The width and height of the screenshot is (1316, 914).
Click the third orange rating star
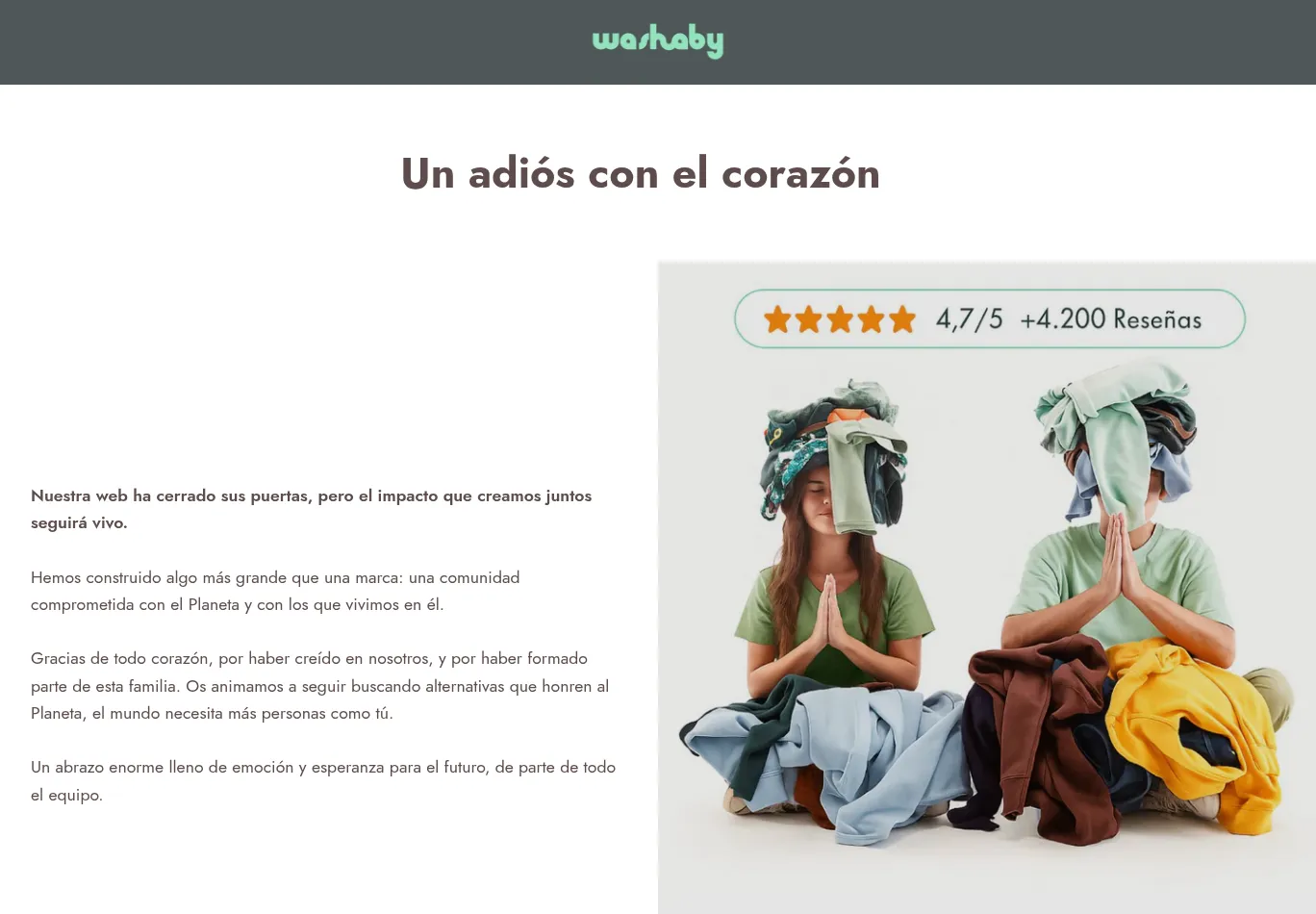coord(840,319)
